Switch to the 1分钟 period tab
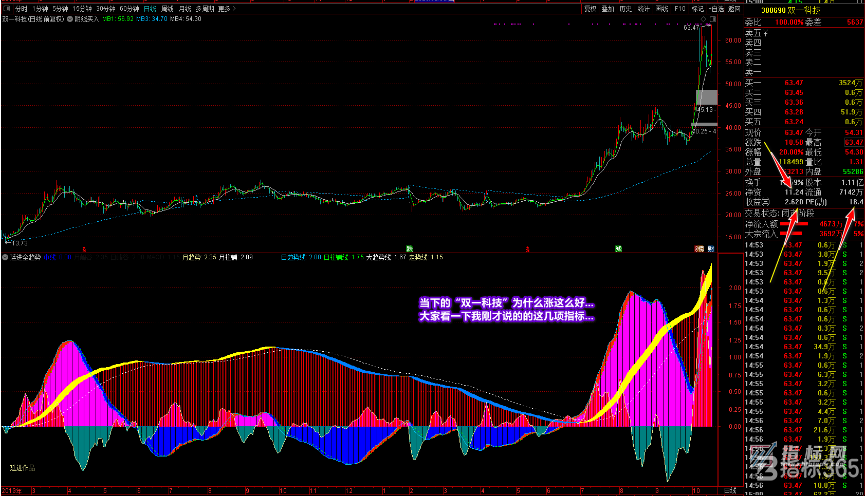 (x=40, y=9)
